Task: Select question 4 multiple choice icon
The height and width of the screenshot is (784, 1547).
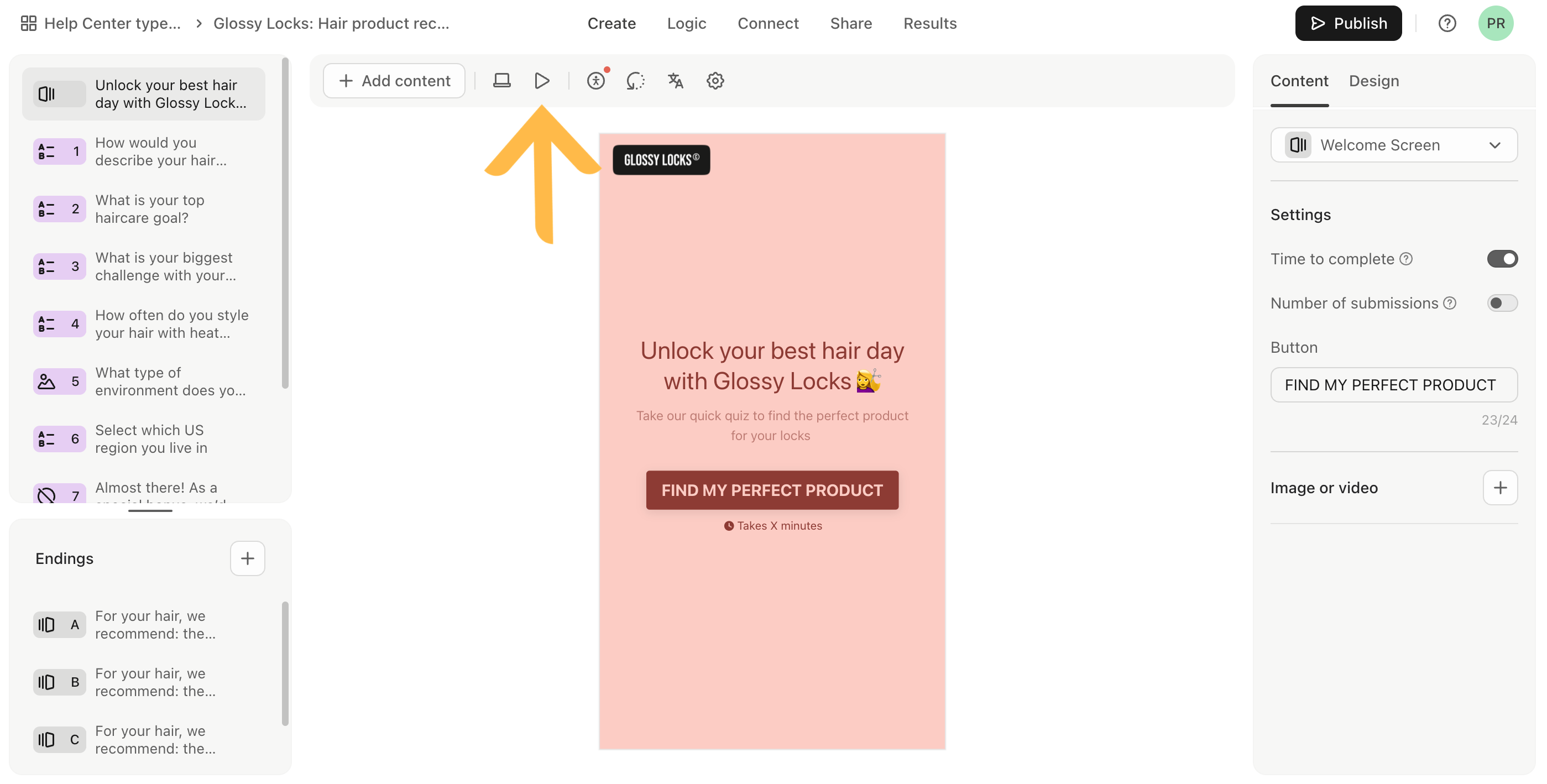Action: click(x=60, y=325)
